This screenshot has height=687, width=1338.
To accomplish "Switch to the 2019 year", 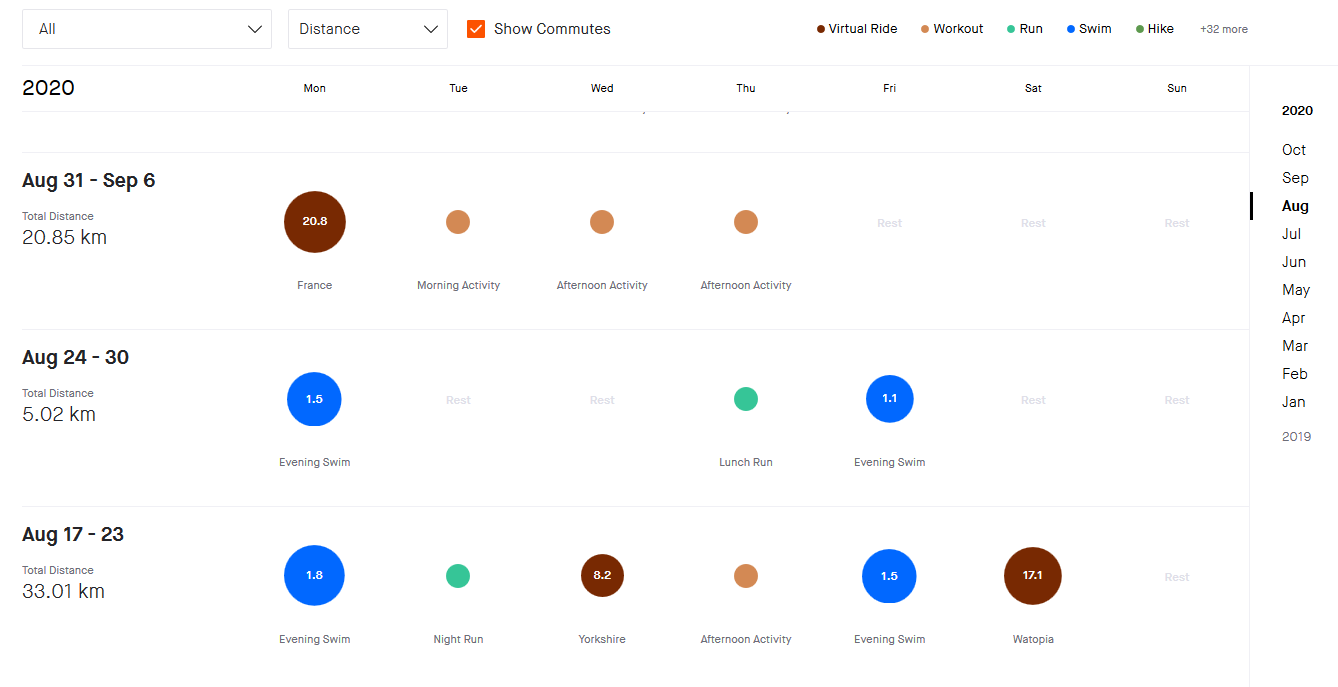I will [1296, 436].
